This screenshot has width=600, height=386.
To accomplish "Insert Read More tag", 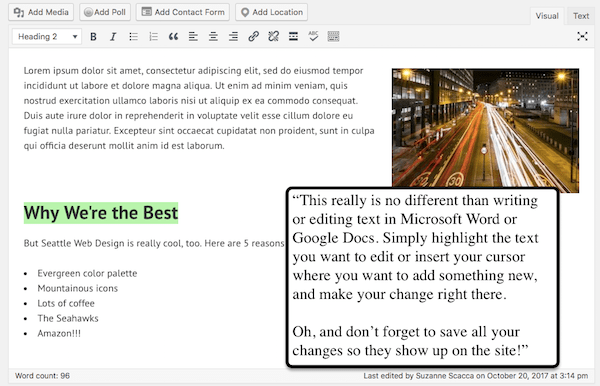I will click(x=293, y=37).
